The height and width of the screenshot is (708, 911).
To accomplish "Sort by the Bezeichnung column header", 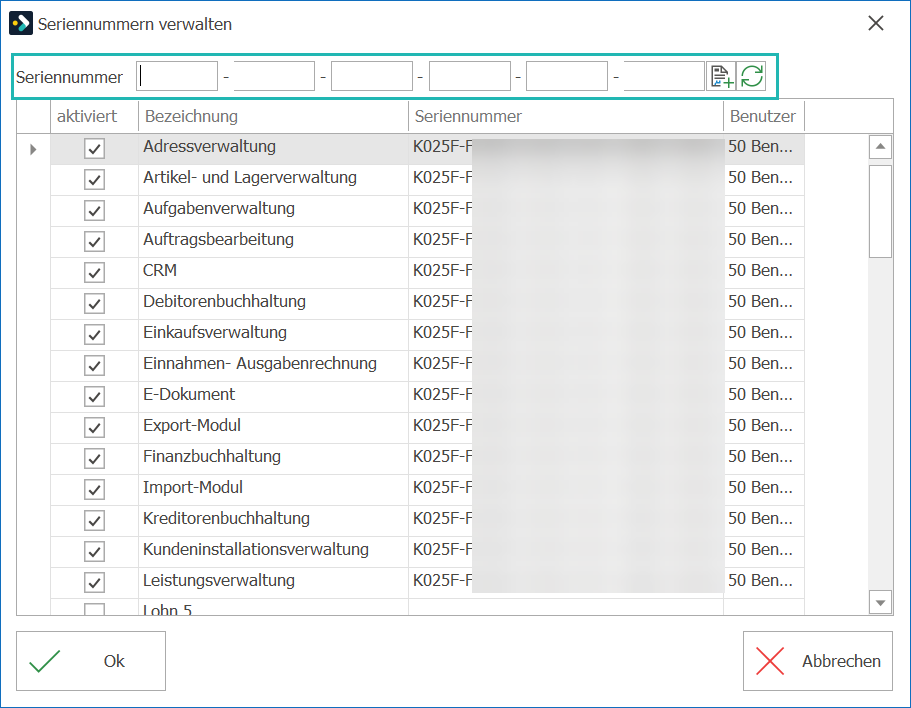I will point(273,116).
